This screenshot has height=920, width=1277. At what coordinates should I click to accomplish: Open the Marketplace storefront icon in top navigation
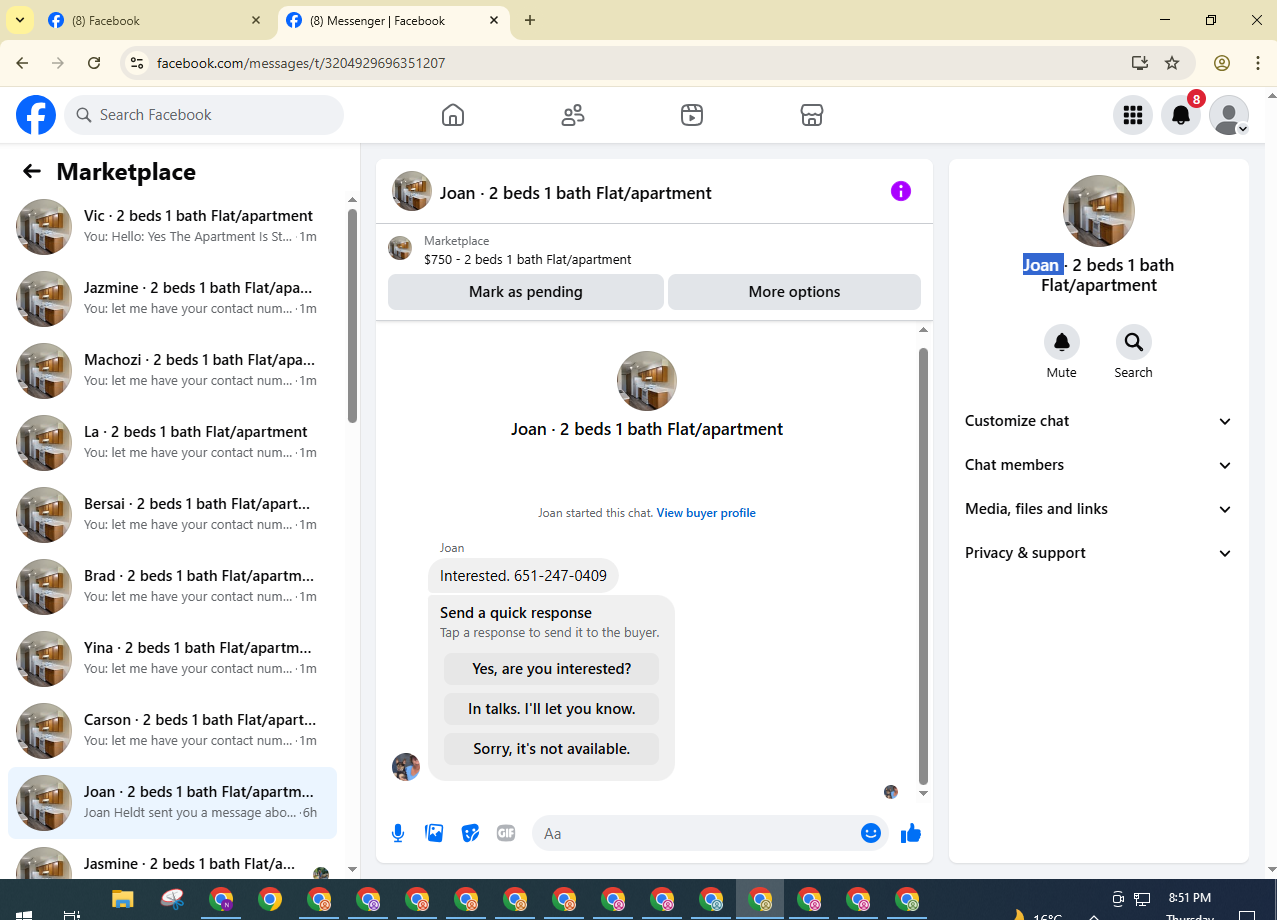pos(812,115)
